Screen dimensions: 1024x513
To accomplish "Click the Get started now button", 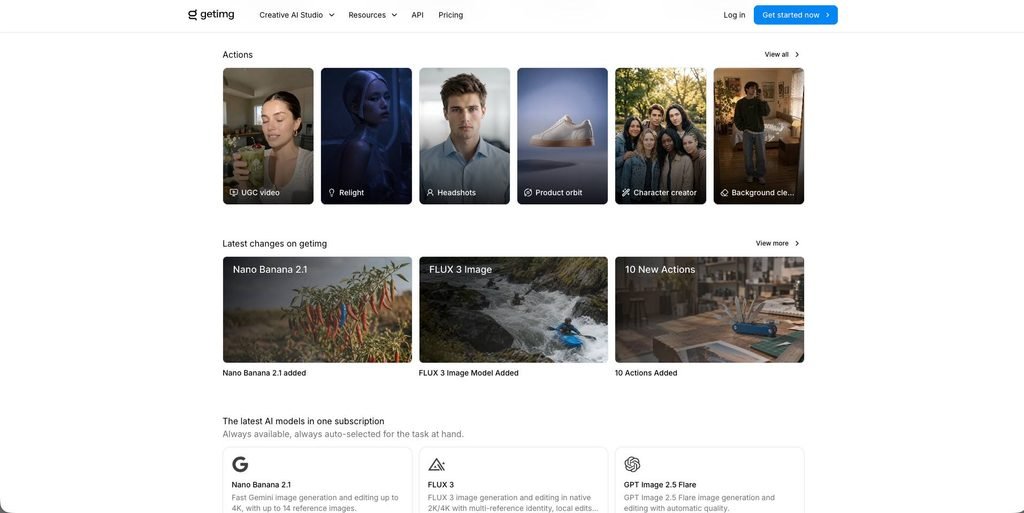I will [x=795, y=15].
